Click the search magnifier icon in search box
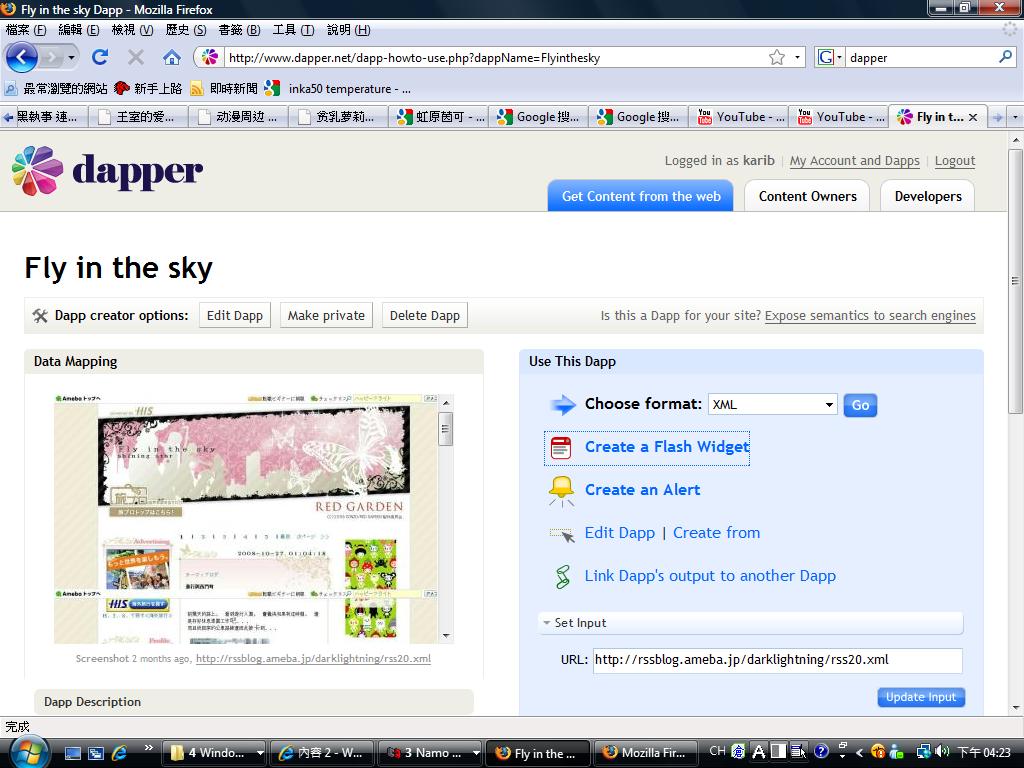 (1005, 57)
